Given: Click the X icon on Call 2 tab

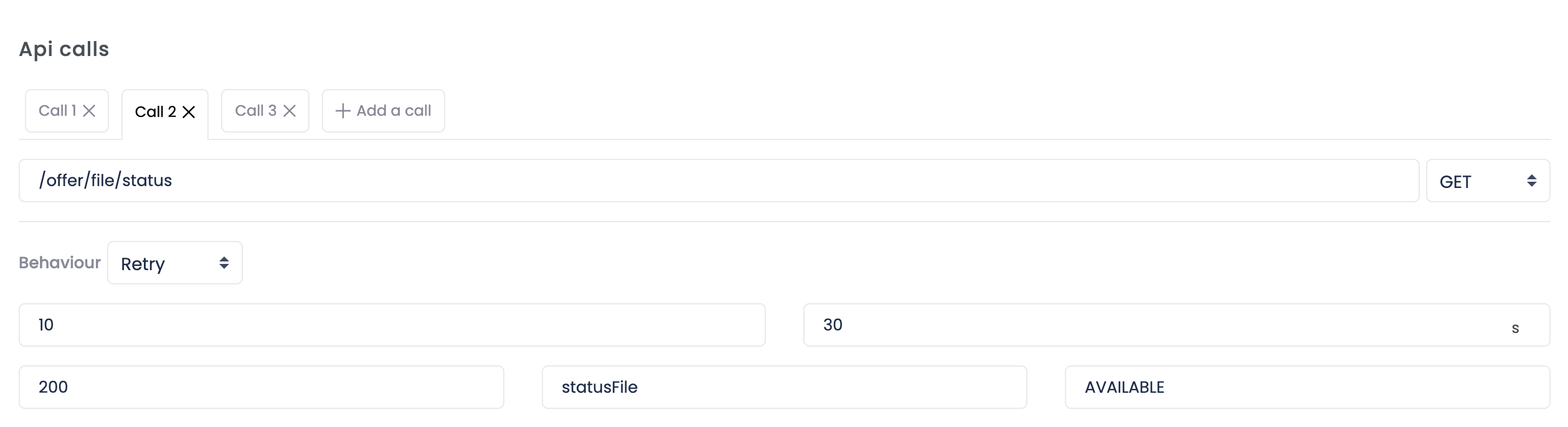Looking at the screenshot, I should pos(190,113).
